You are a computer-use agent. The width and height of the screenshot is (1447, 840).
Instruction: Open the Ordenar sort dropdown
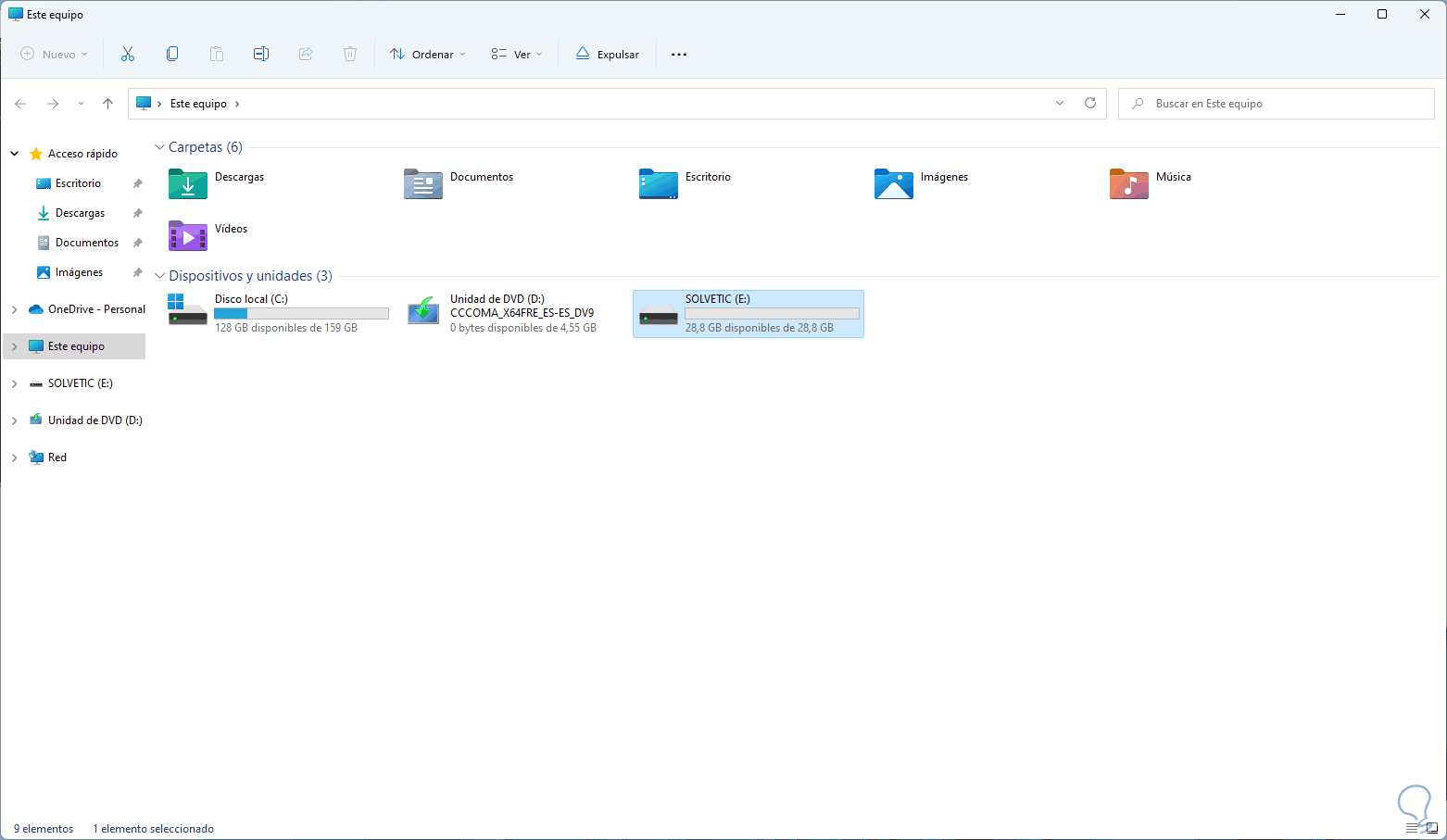pos(428,55)
